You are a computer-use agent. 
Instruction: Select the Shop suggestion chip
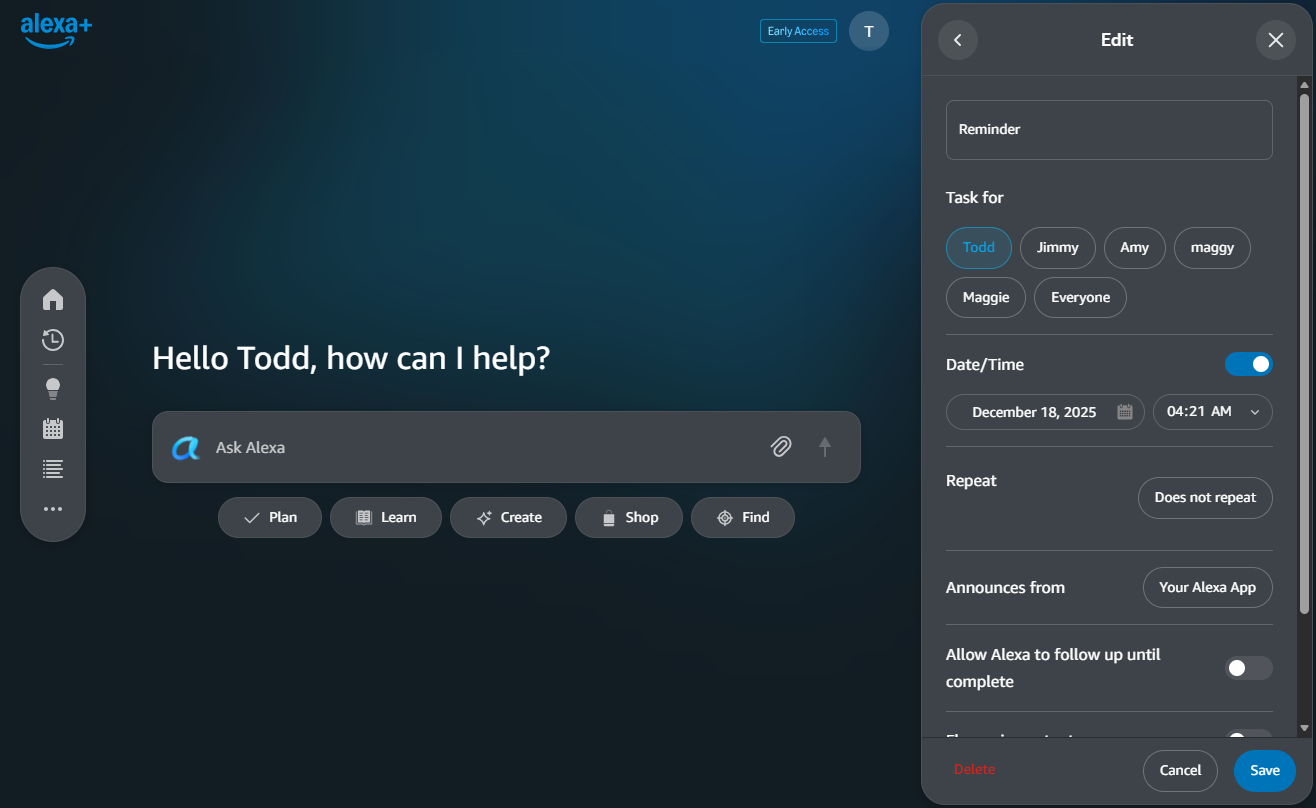coord(629,517)
